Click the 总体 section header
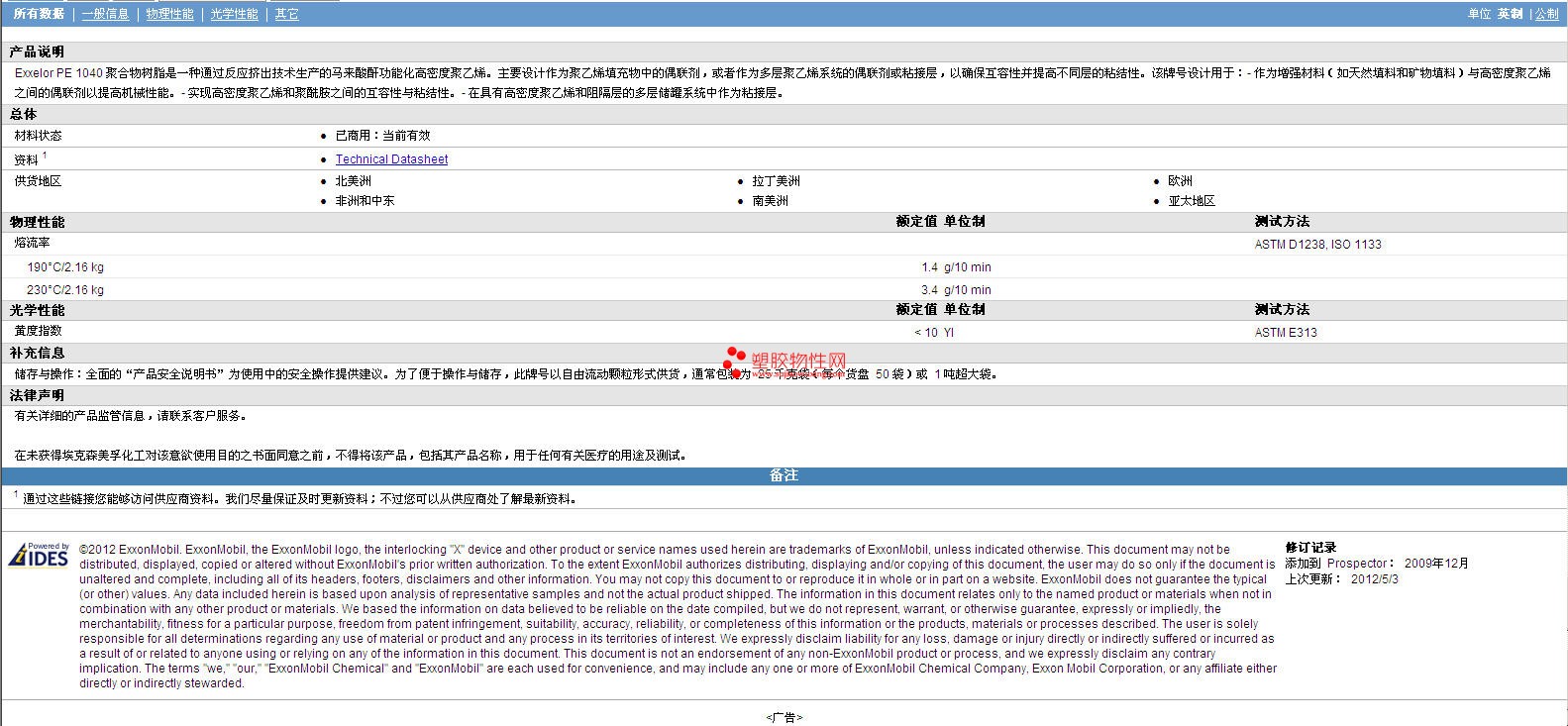Screen dimensions: 1568x726 23,114
